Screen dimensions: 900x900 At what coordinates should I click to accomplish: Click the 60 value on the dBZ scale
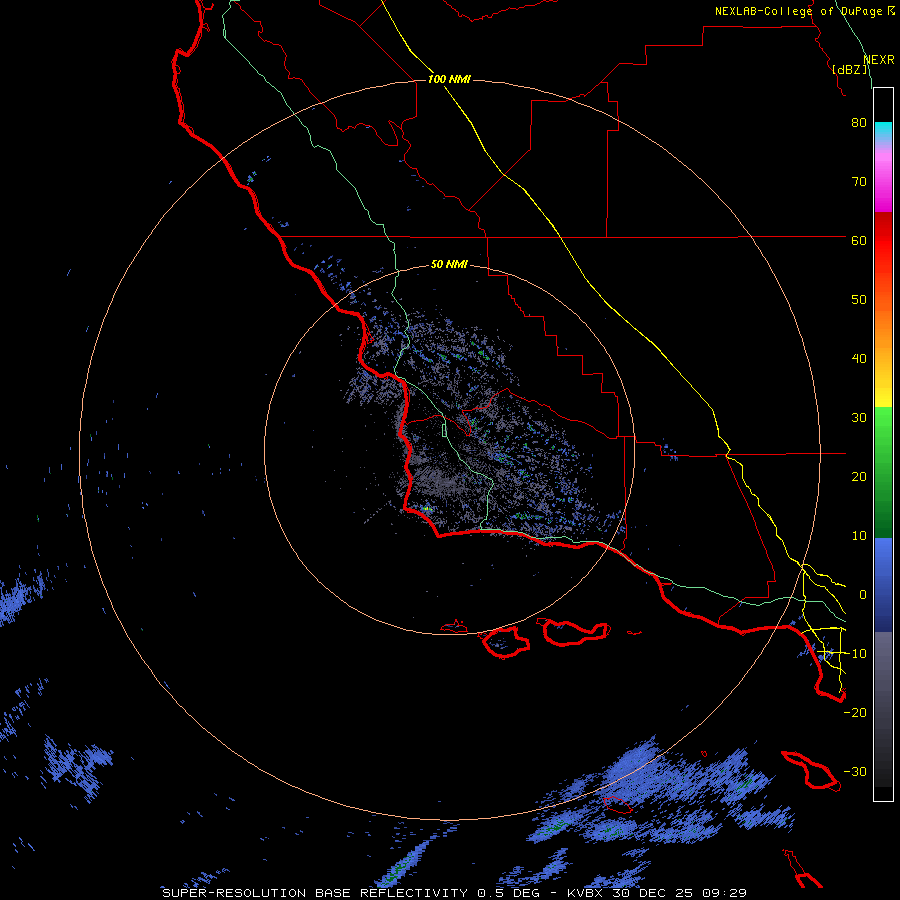click(x=859, y=240)
